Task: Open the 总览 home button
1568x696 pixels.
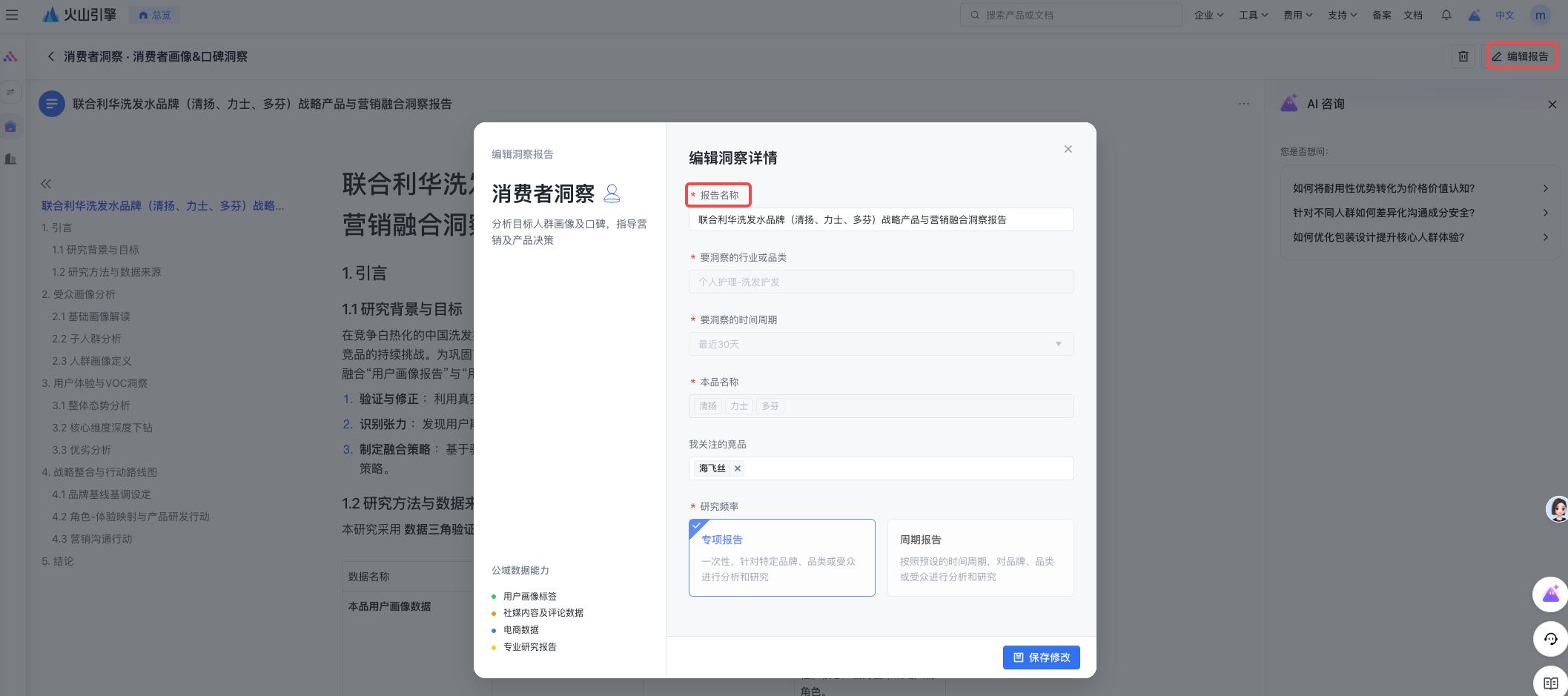Action: point(155,15)
